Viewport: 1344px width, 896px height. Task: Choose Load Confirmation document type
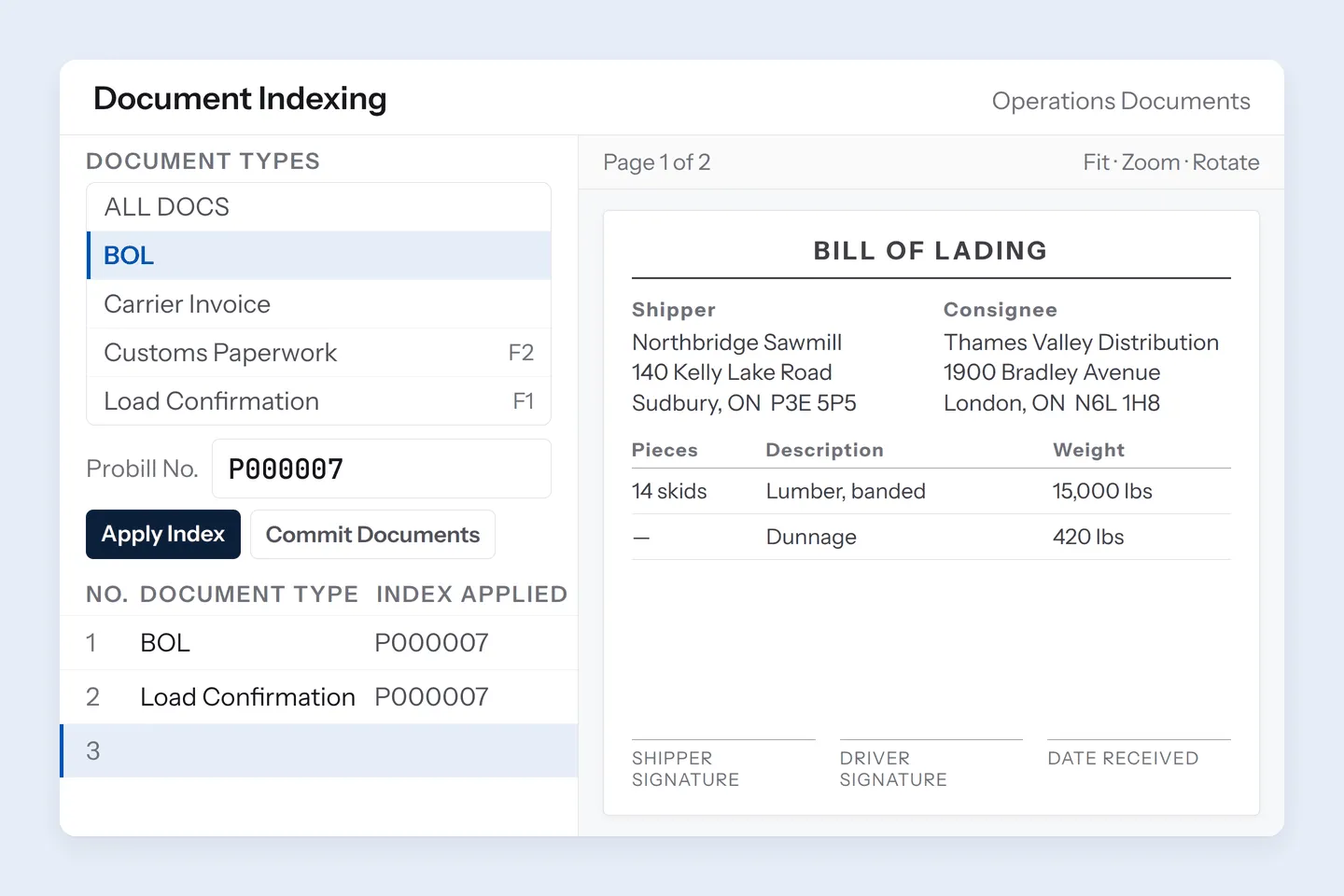click(x=318, y=401)
